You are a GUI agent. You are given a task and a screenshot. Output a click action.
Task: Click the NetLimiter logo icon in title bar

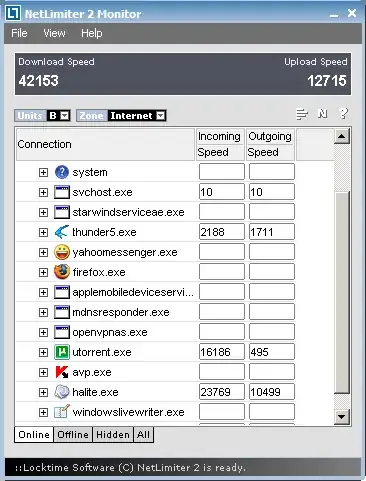[x=13, y=13]
